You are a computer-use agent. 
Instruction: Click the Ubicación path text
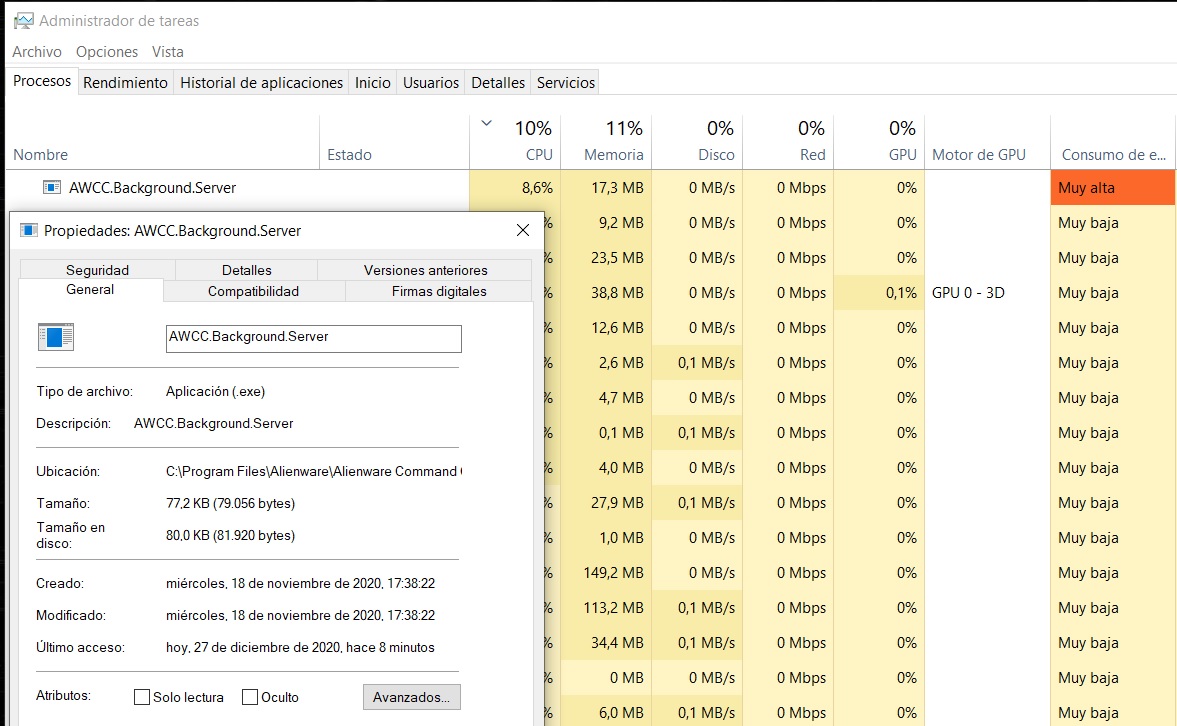click(314, 471)
